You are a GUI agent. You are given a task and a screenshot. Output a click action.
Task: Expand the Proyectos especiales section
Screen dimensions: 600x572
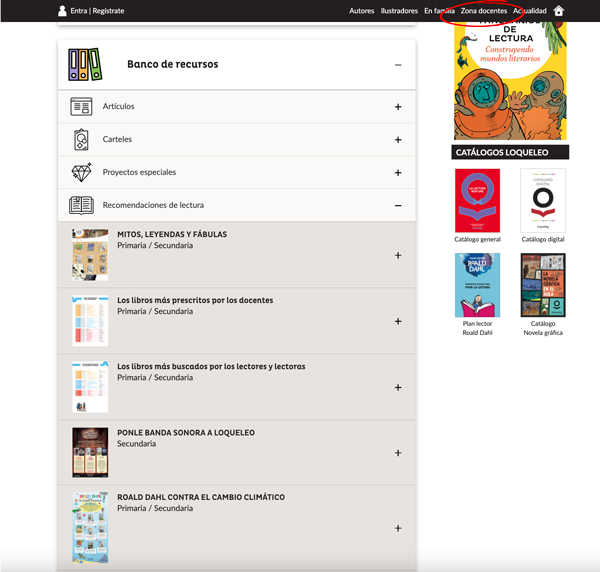[x=398, y=173]
